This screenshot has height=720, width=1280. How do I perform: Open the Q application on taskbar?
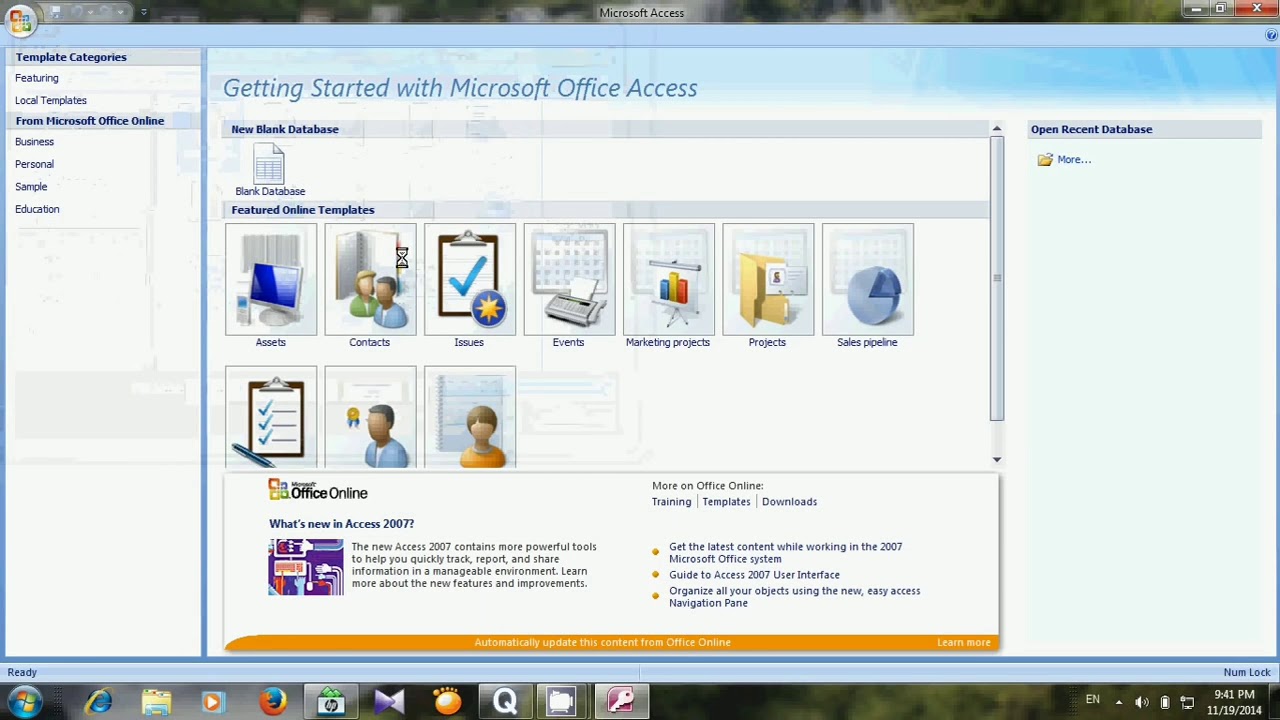point(504,702)
